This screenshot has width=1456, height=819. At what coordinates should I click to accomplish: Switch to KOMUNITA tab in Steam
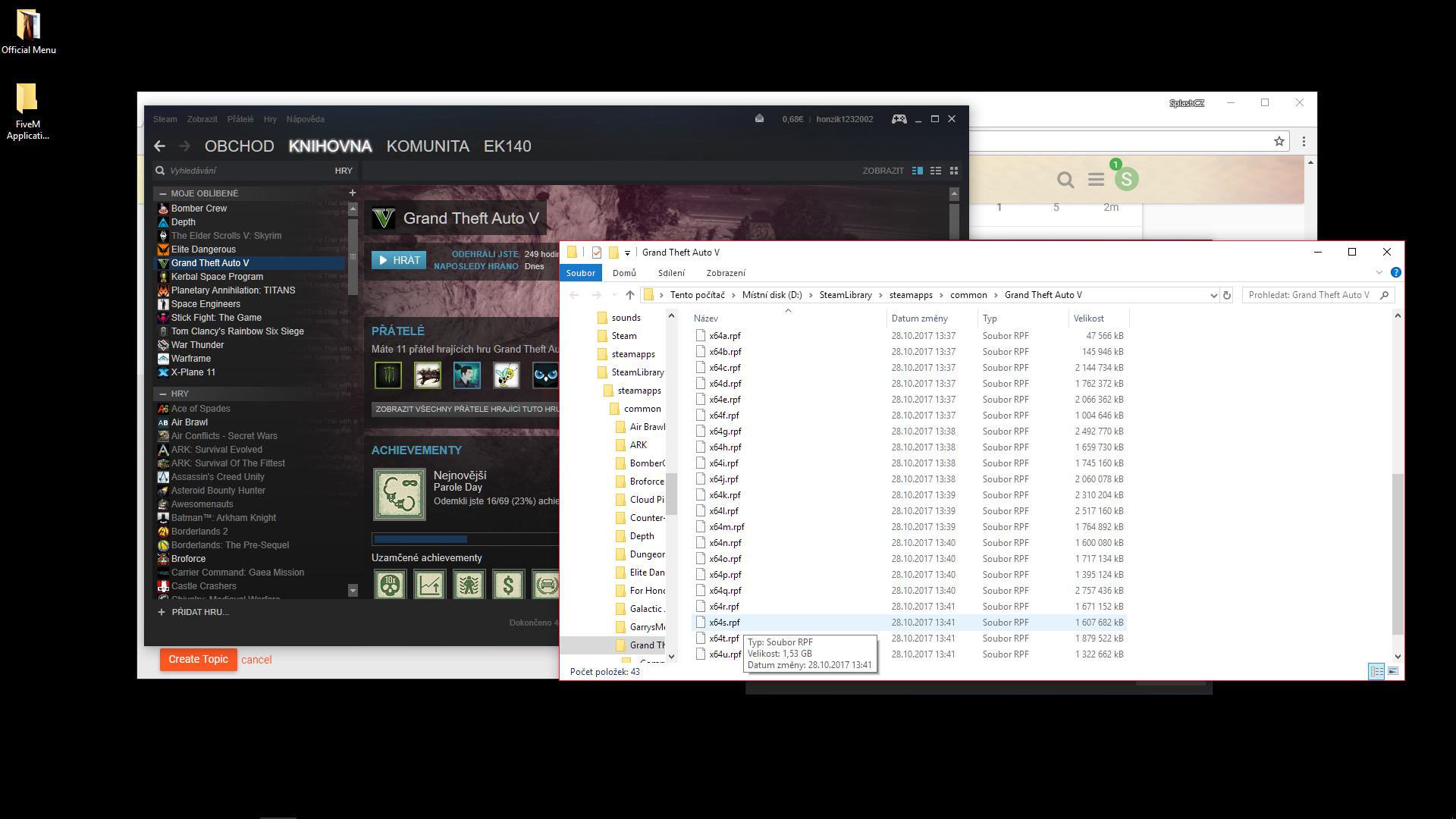[x=428, y=146]
